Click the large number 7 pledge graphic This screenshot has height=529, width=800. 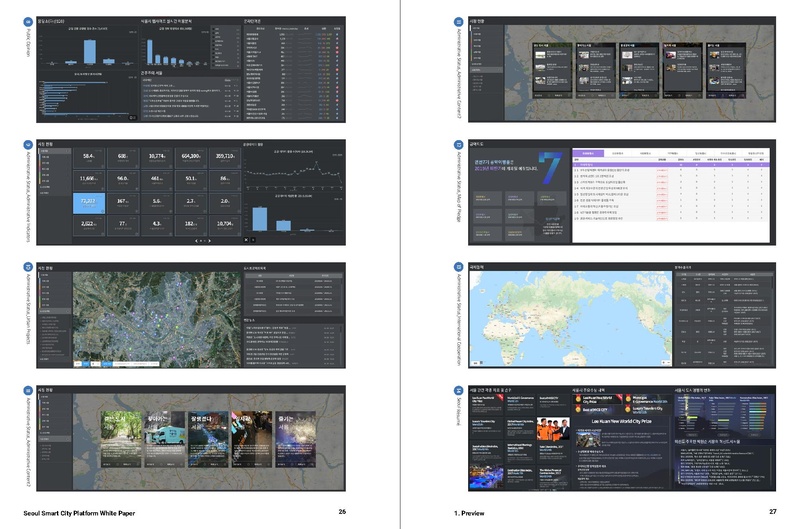pyautogui.click(x=549, y=169)
